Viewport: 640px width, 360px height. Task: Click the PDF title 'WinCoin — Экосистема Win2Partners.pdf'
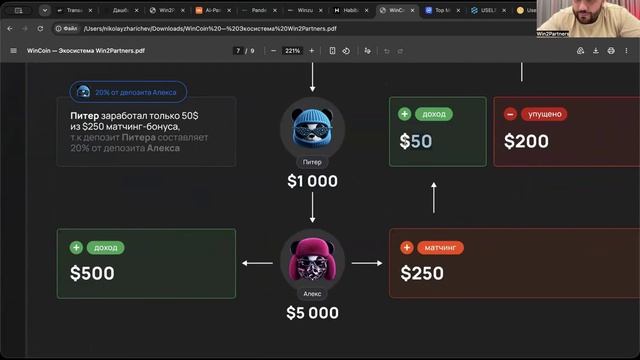click(86, 51)
